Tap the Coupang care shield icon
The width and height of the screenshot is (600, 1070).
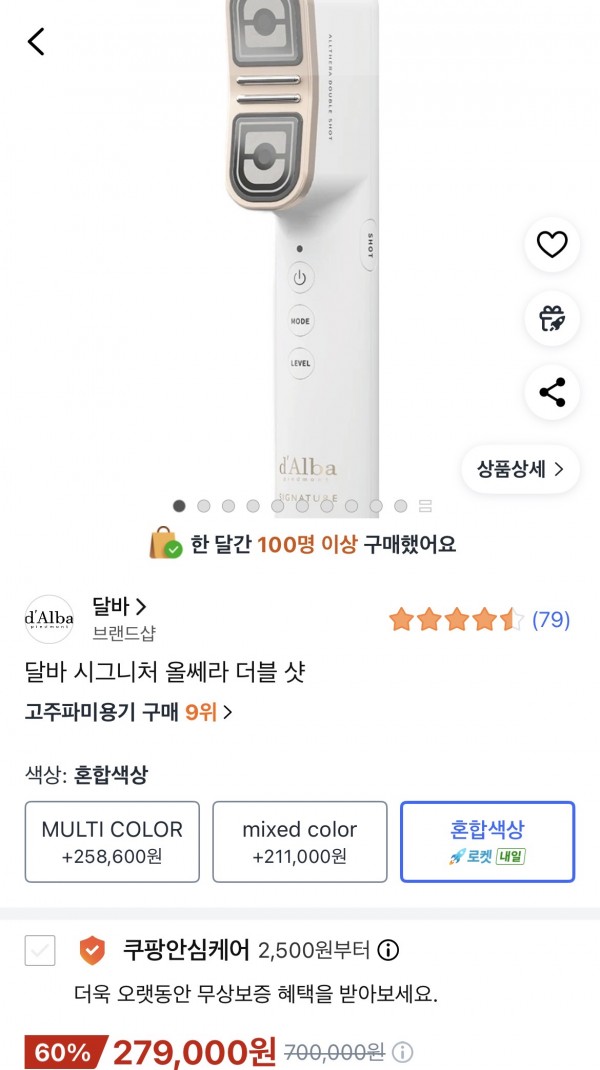92,950
